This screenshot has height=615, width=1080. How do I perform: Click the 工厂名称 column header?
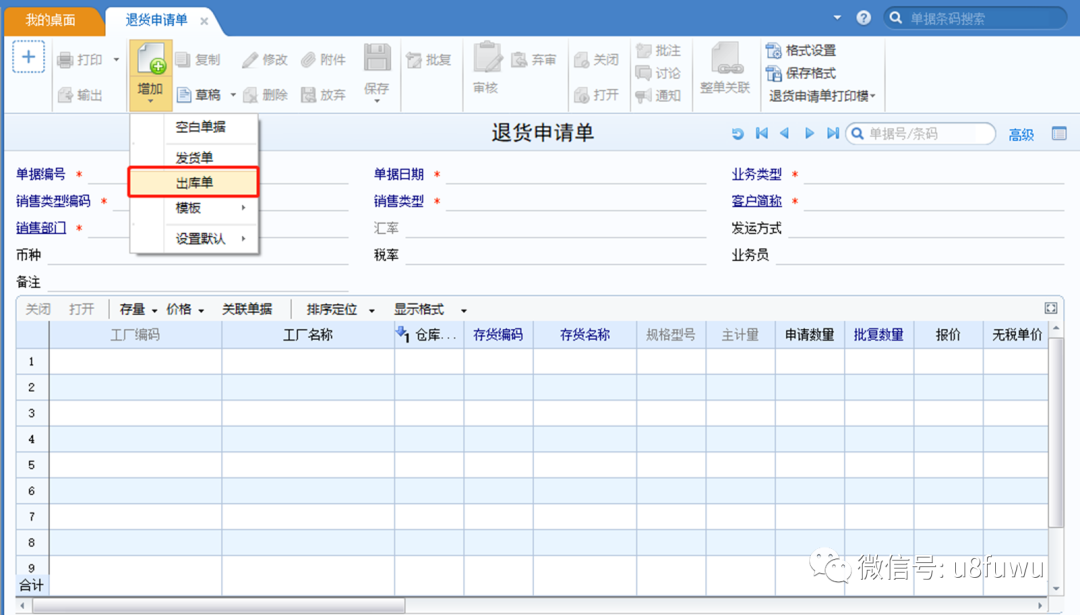pos(308,335)
